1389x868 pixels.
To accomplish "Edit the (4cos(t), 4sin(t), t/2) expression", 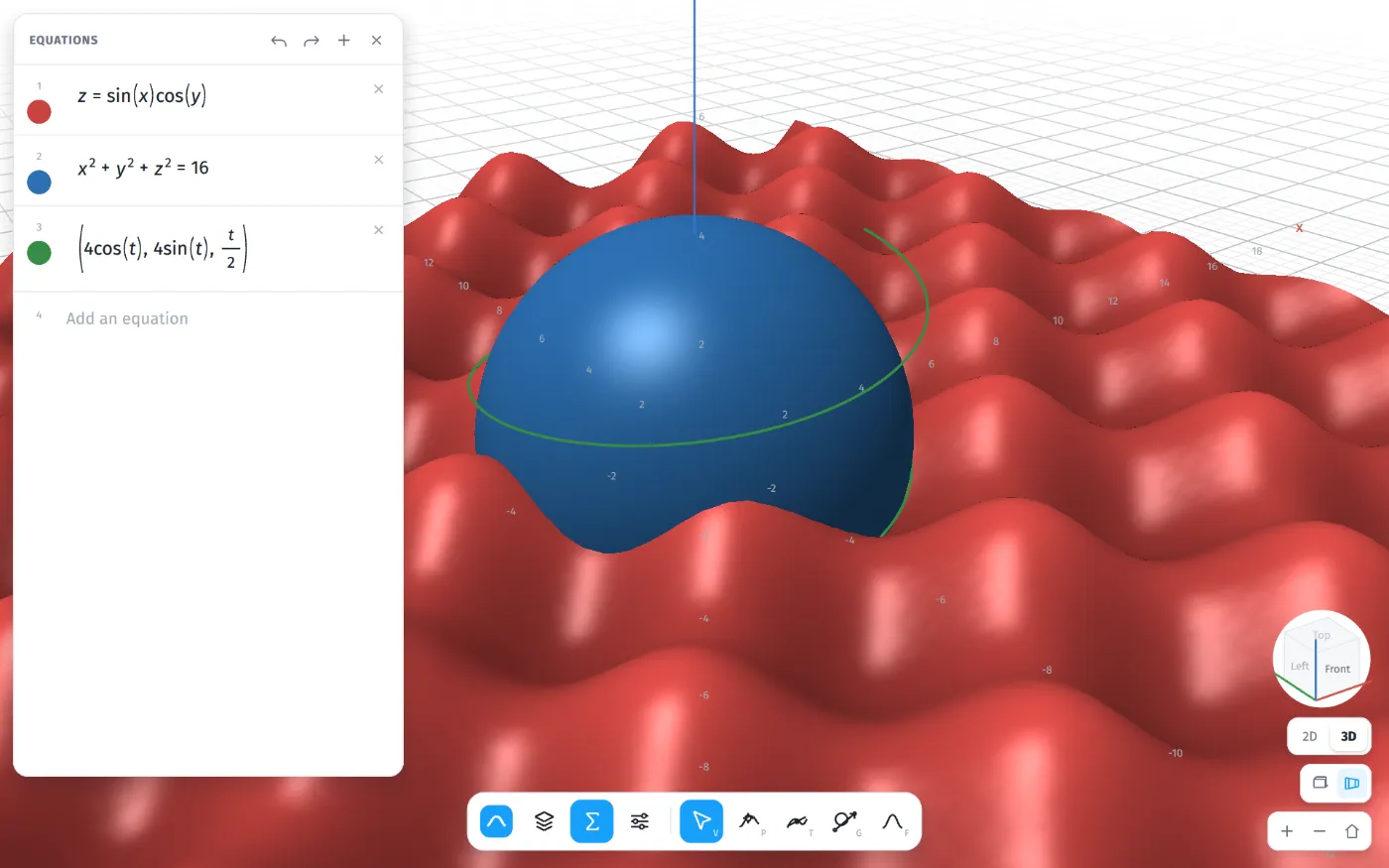I will point(164,248).
